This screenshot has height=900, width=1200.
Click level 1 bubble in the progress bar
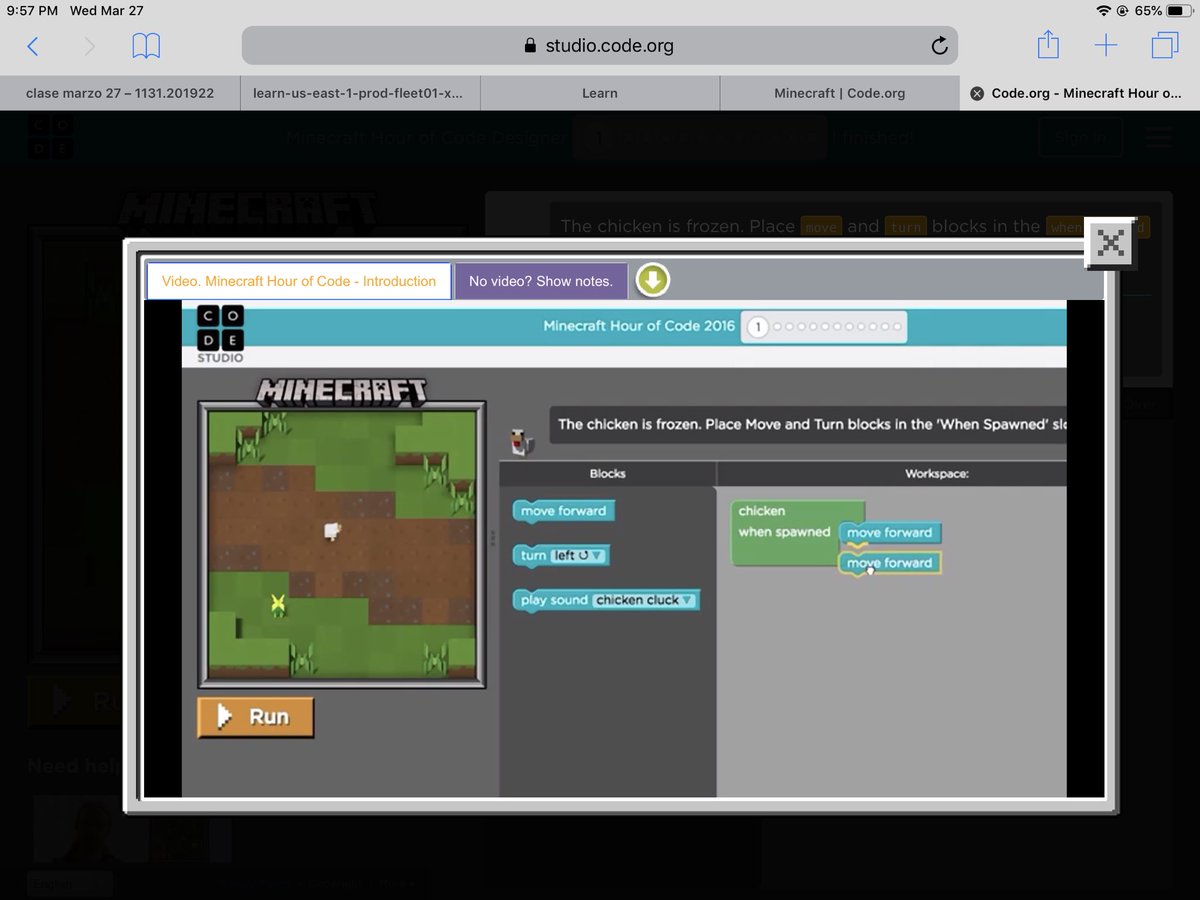click(757, 326)
